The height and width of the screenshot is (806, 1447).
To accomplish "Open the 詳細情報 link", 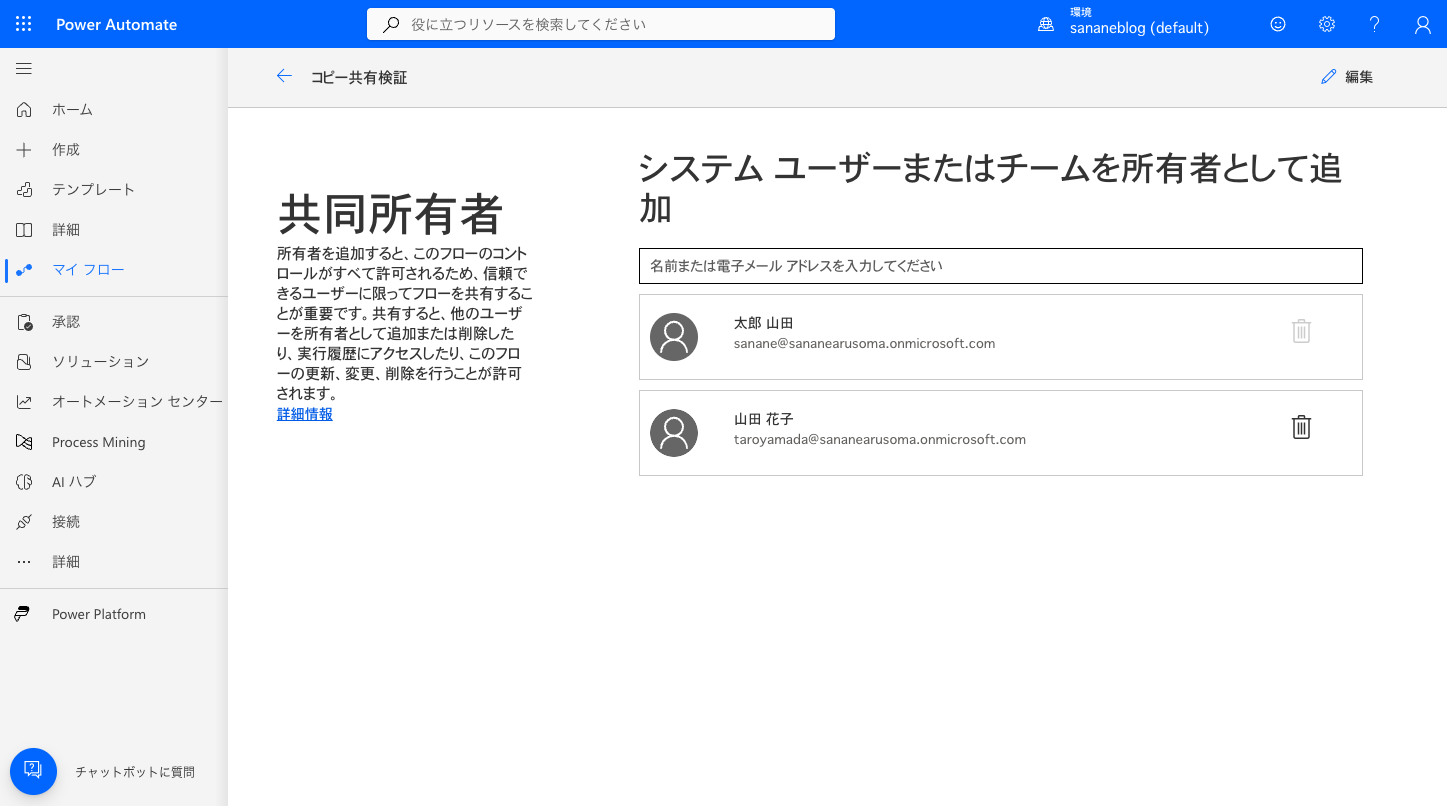I will [x=305, y=414].
